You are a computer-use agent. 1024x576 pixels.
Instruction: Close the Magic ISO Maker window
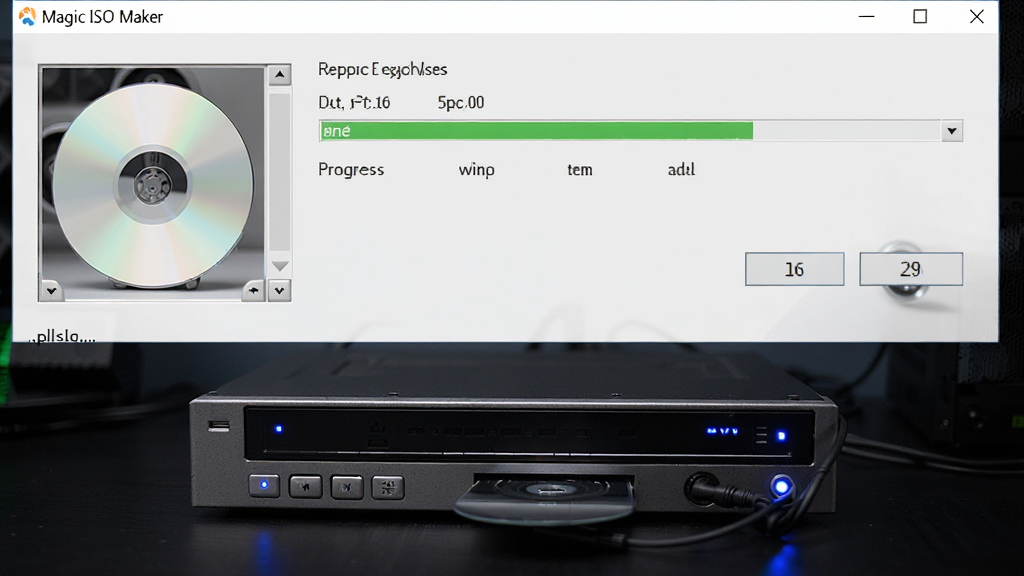pos(976,16)
